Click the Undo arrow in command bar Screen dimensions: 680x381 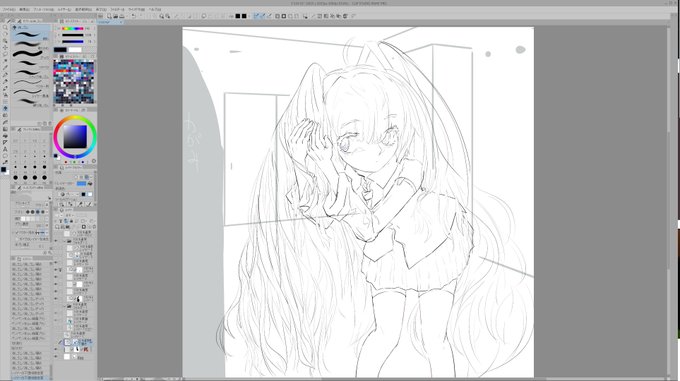[134, 16]
